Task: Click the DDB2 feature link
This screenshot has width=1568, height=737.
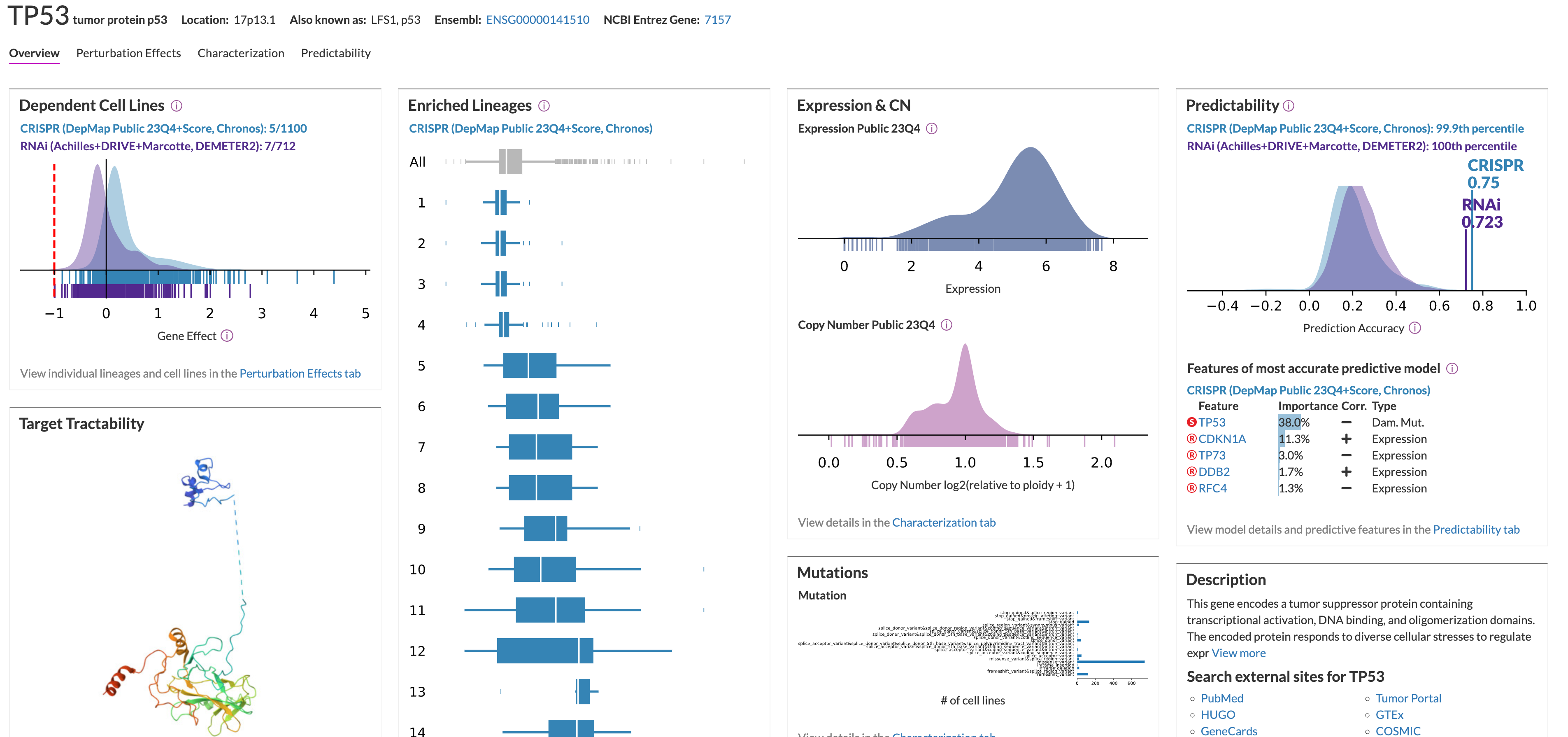Action: pos(1214,471)
